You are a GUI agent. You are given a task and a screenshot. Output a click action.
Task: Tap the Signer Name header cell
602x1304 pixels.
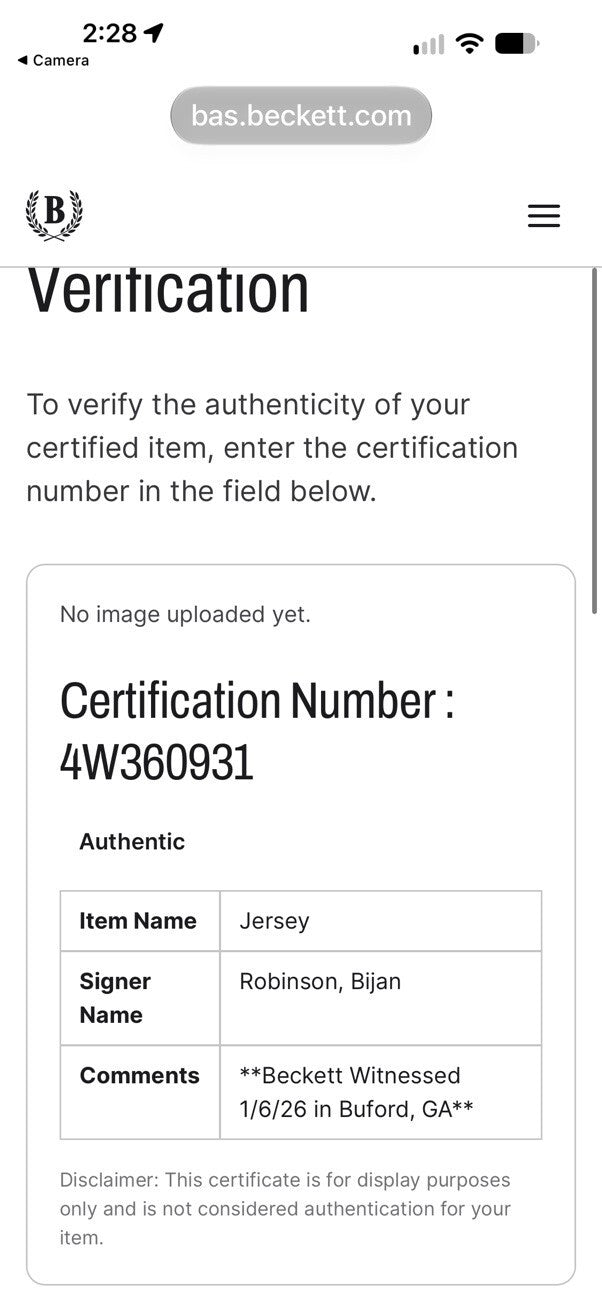coord(140,998)
